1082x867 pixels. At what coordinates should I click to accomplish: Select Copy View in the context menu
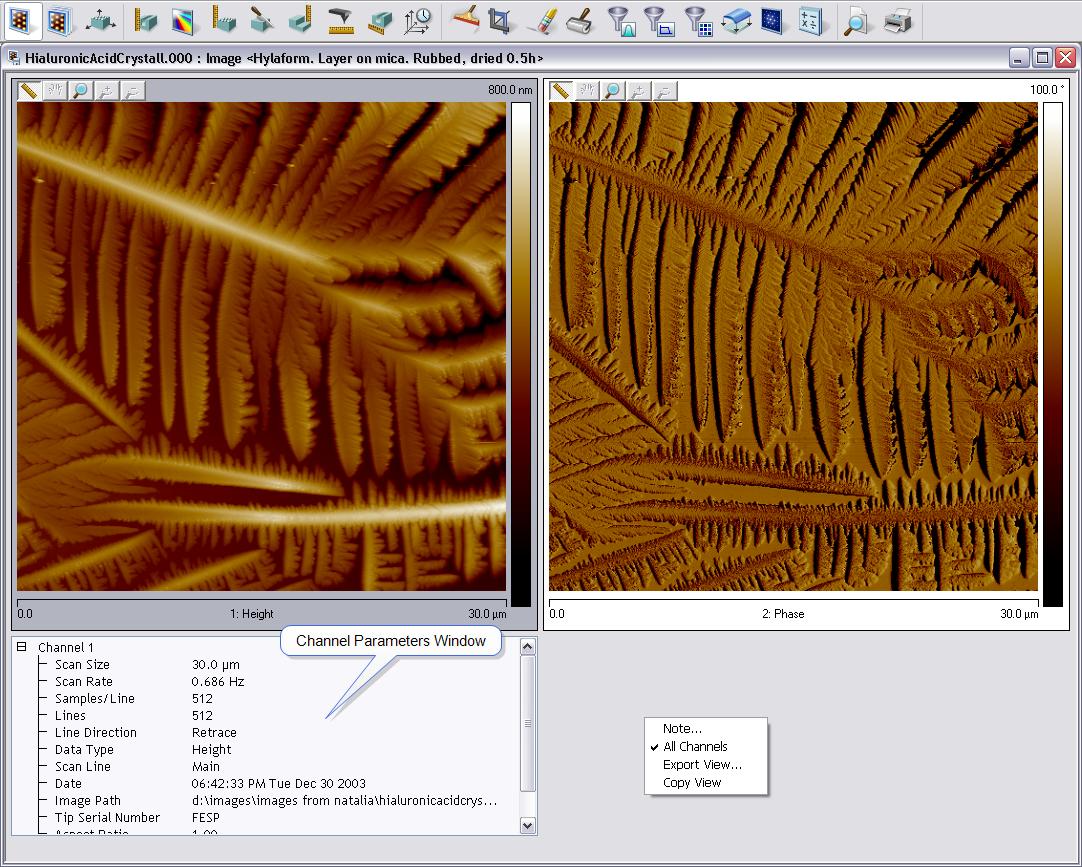pyautogui.click(x=691, y=783)
